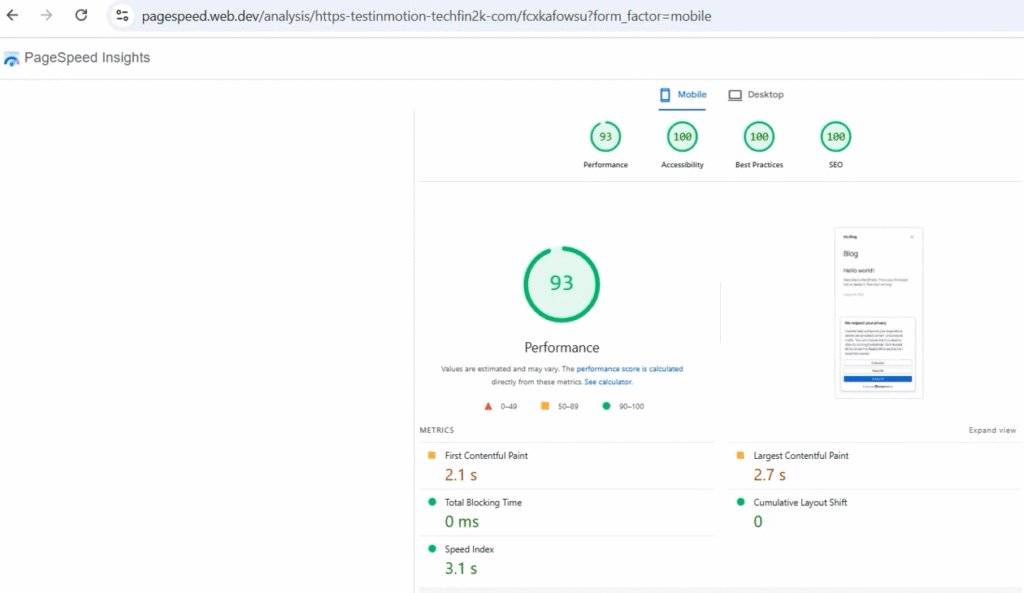Open the PageSpeed Insights title link

pyautogui.click(x=87, y=57)
